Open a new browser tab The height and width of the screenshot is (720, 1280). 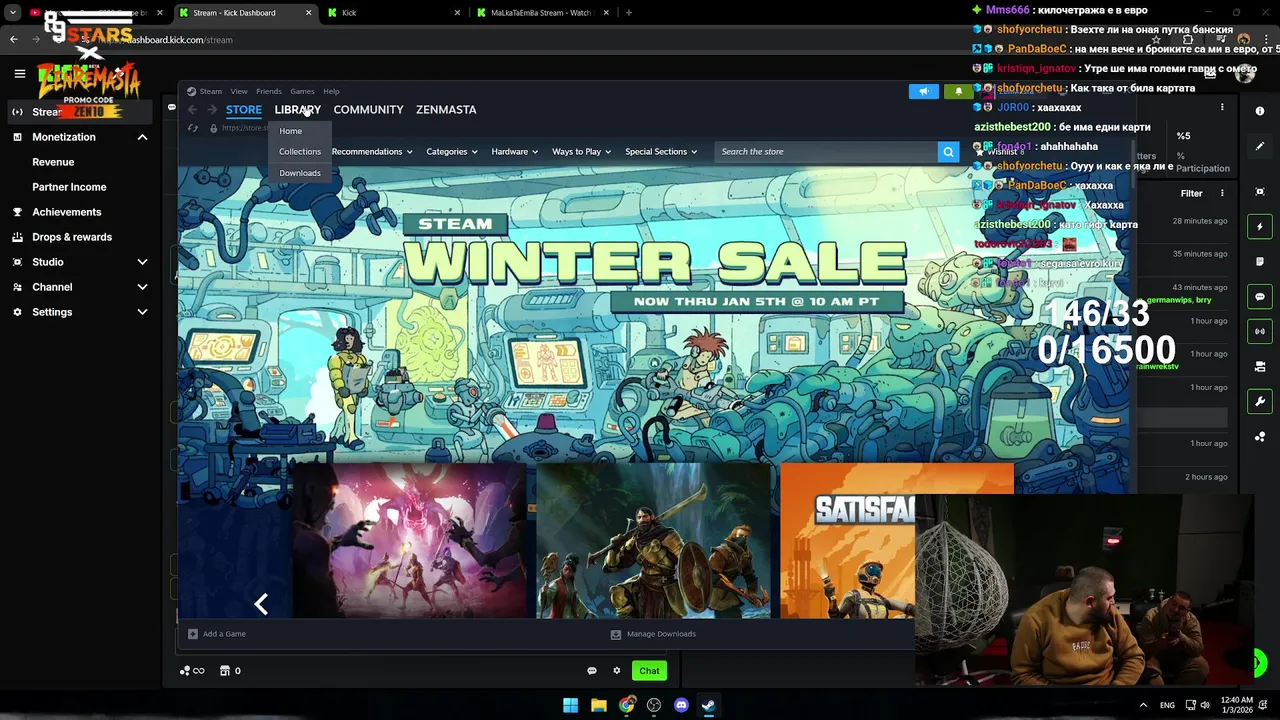tap(629, 13)
